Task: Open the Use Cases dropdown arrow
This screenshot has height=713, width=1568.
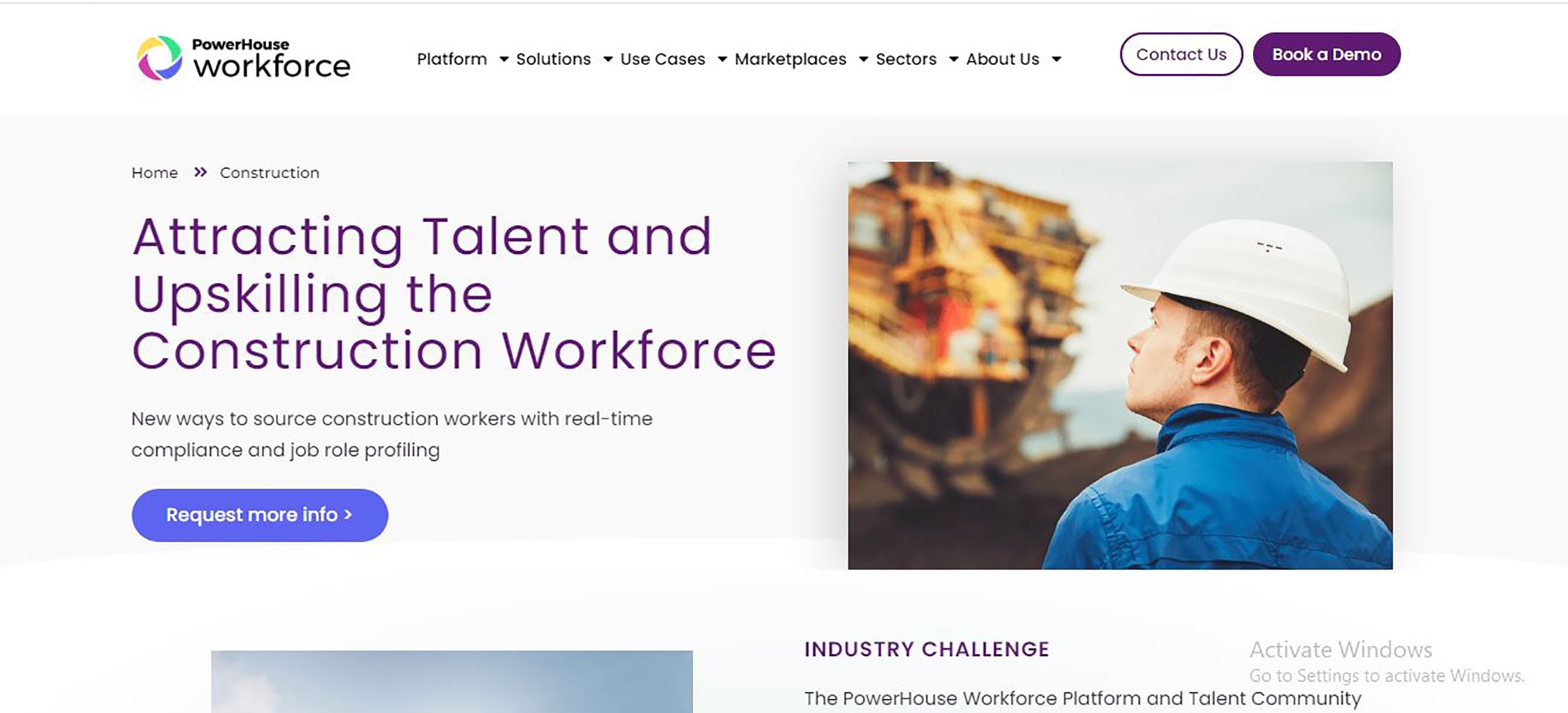Action: point(722,59)
